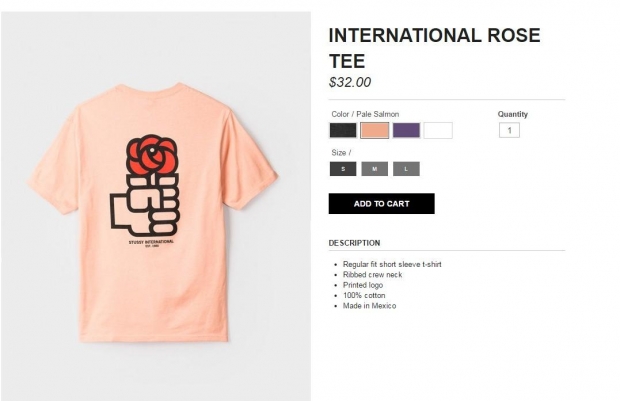Select size M
620x401 pixels.
point(374,169)
